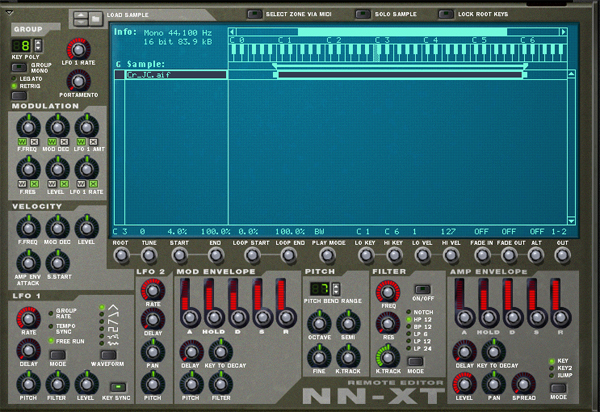
Task: Enable Lock Root Keys
Action: [446, 14]
